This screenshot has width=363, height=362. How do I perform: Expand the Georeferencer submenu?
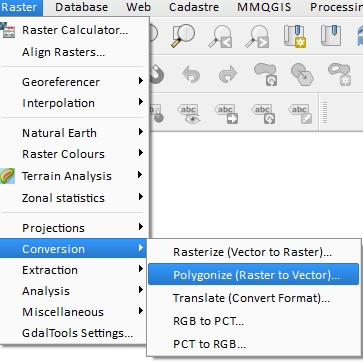pos(75,82)
